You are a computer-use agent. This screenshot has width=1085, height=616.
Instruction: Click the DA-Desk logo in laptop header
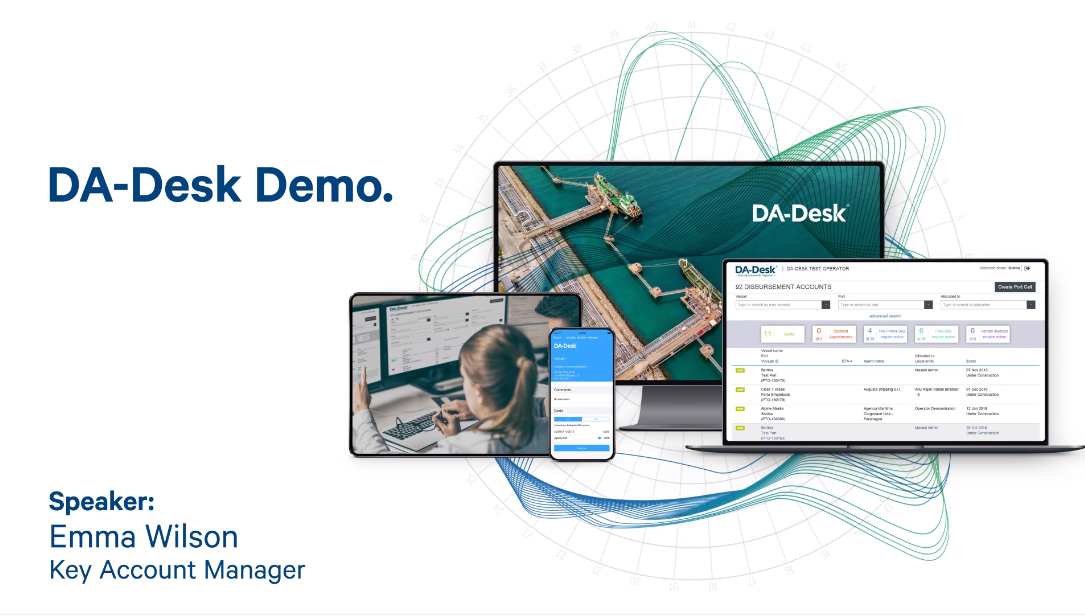(x=756, y=270)
